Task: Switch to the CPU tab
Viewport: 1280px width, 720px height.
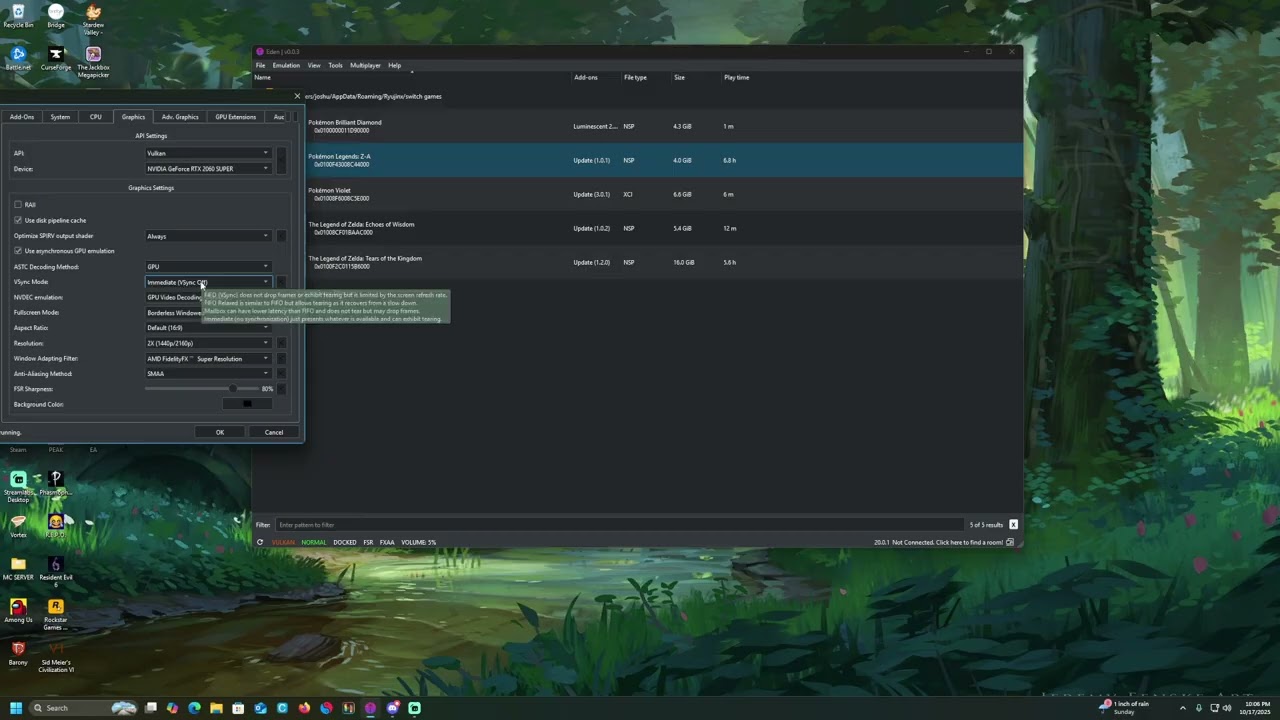Action: (x=96, y=117)
